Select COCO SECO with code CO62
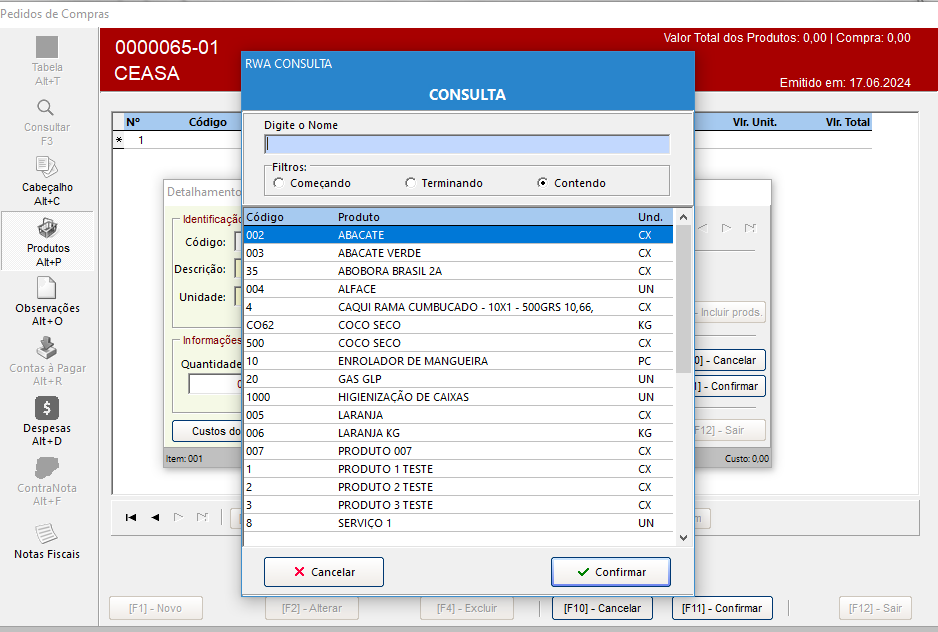Viewport: 938px width, 632px height. coord(458,325)
